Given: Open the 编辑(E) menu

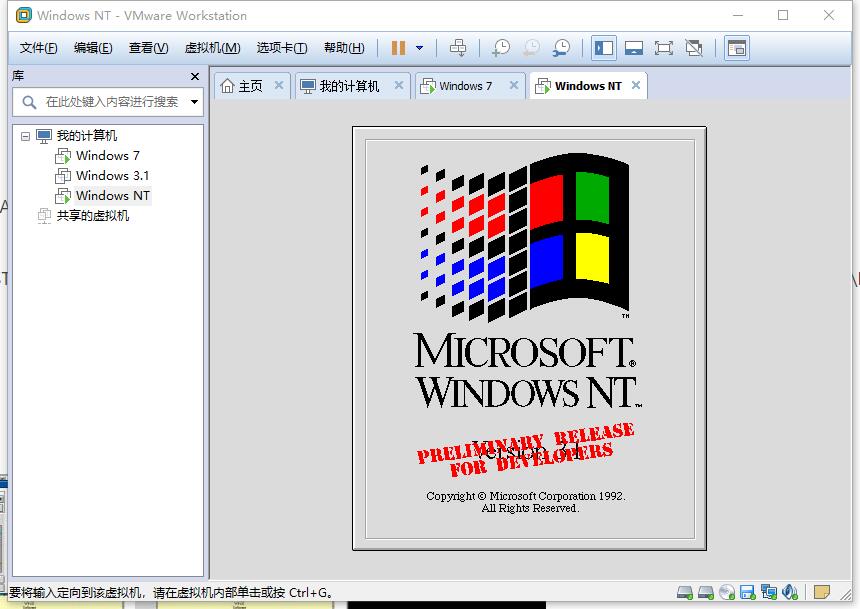Looking at the screenshot, I should [x=93, y=48].
